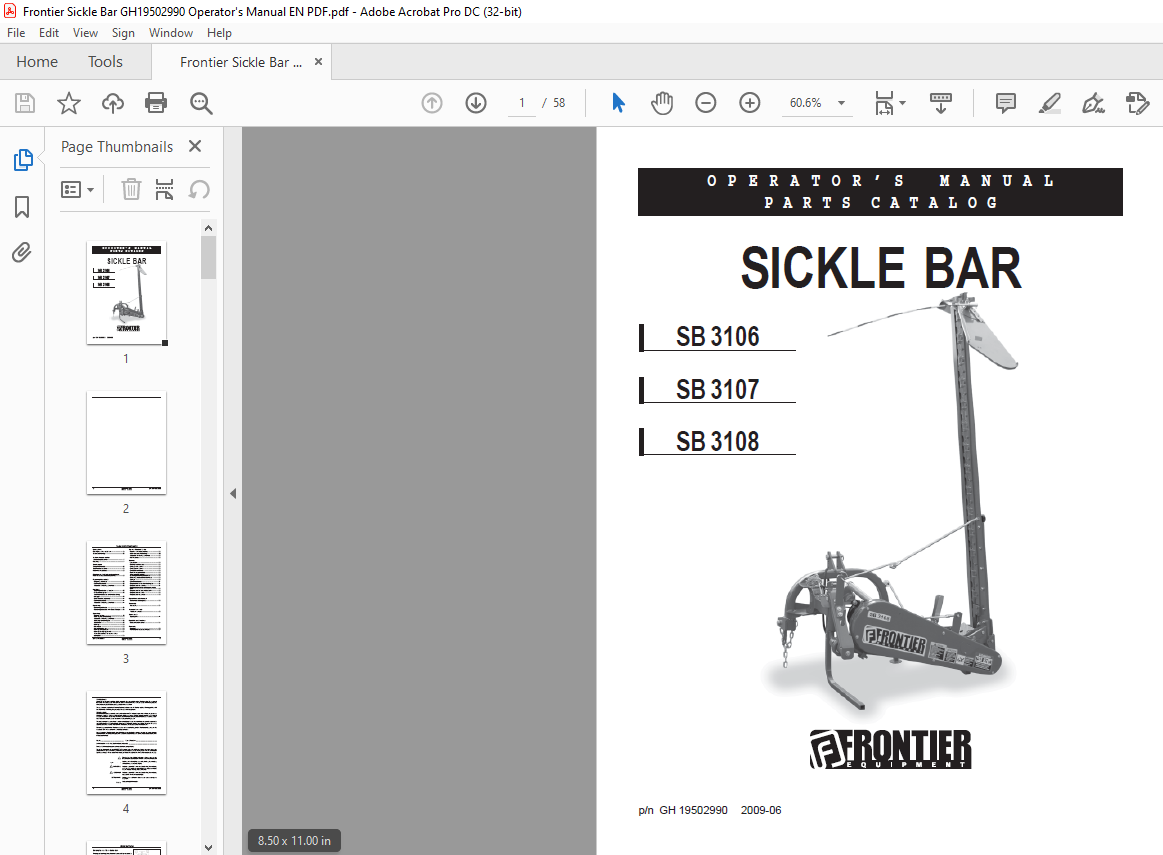Click the Insert pages thumbnail icon
1163x855 pixels.
(164, 190)
